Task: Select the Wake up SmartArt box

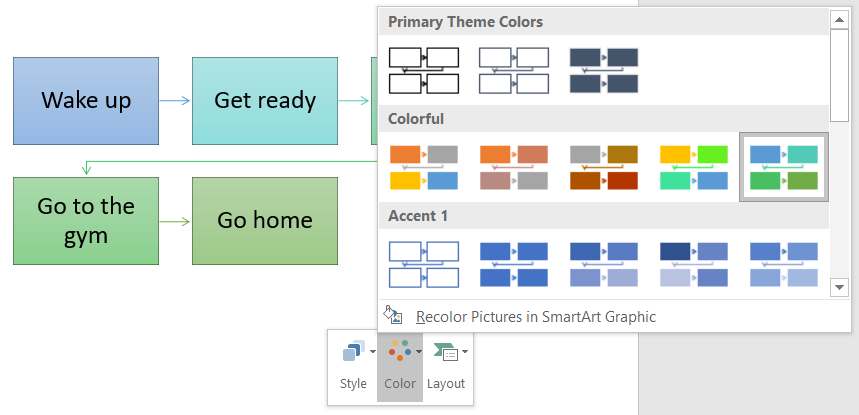Action: pos(86,101)
